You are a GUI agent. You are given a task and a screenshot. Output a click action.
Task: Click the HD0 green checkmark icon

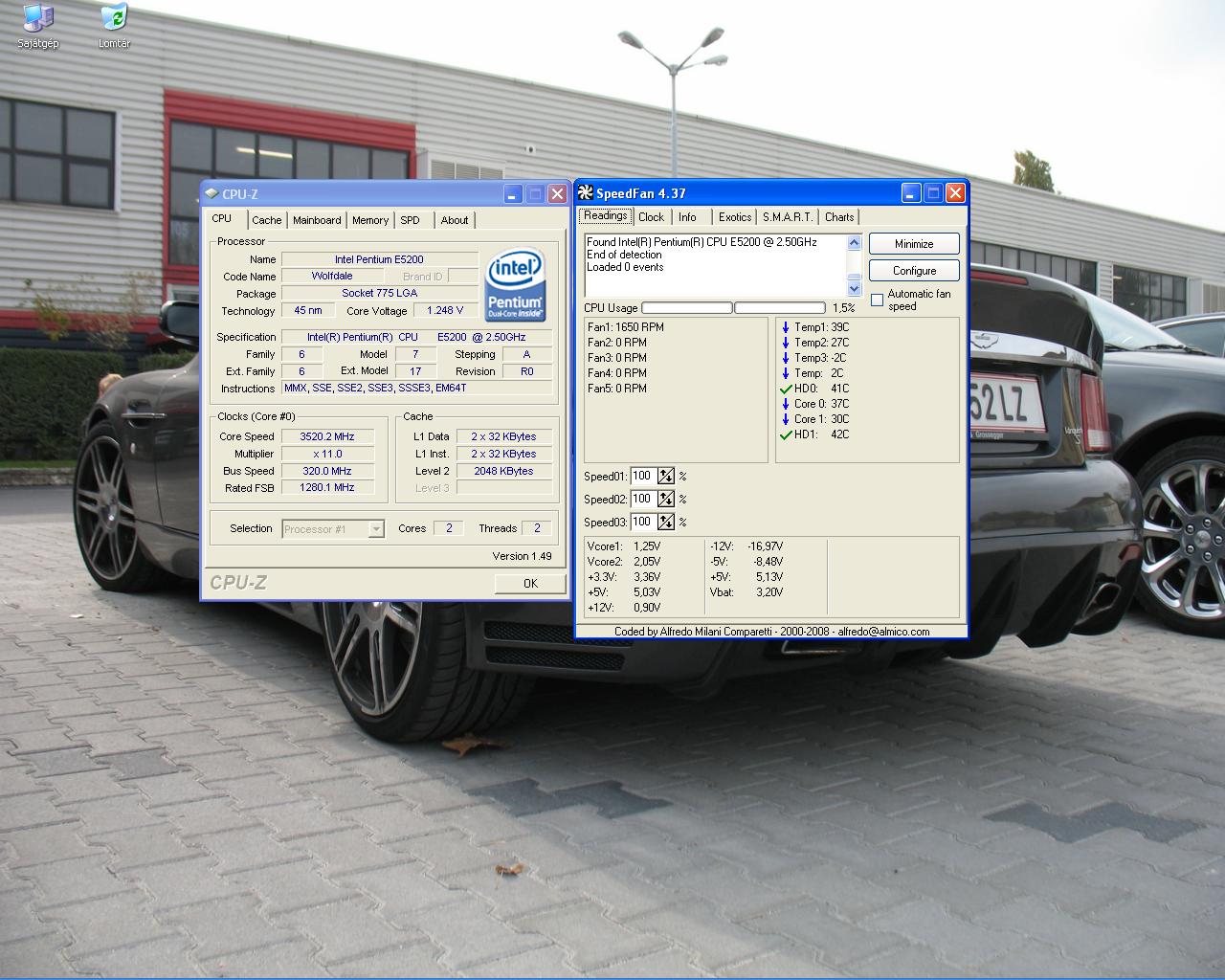[786, 389]
